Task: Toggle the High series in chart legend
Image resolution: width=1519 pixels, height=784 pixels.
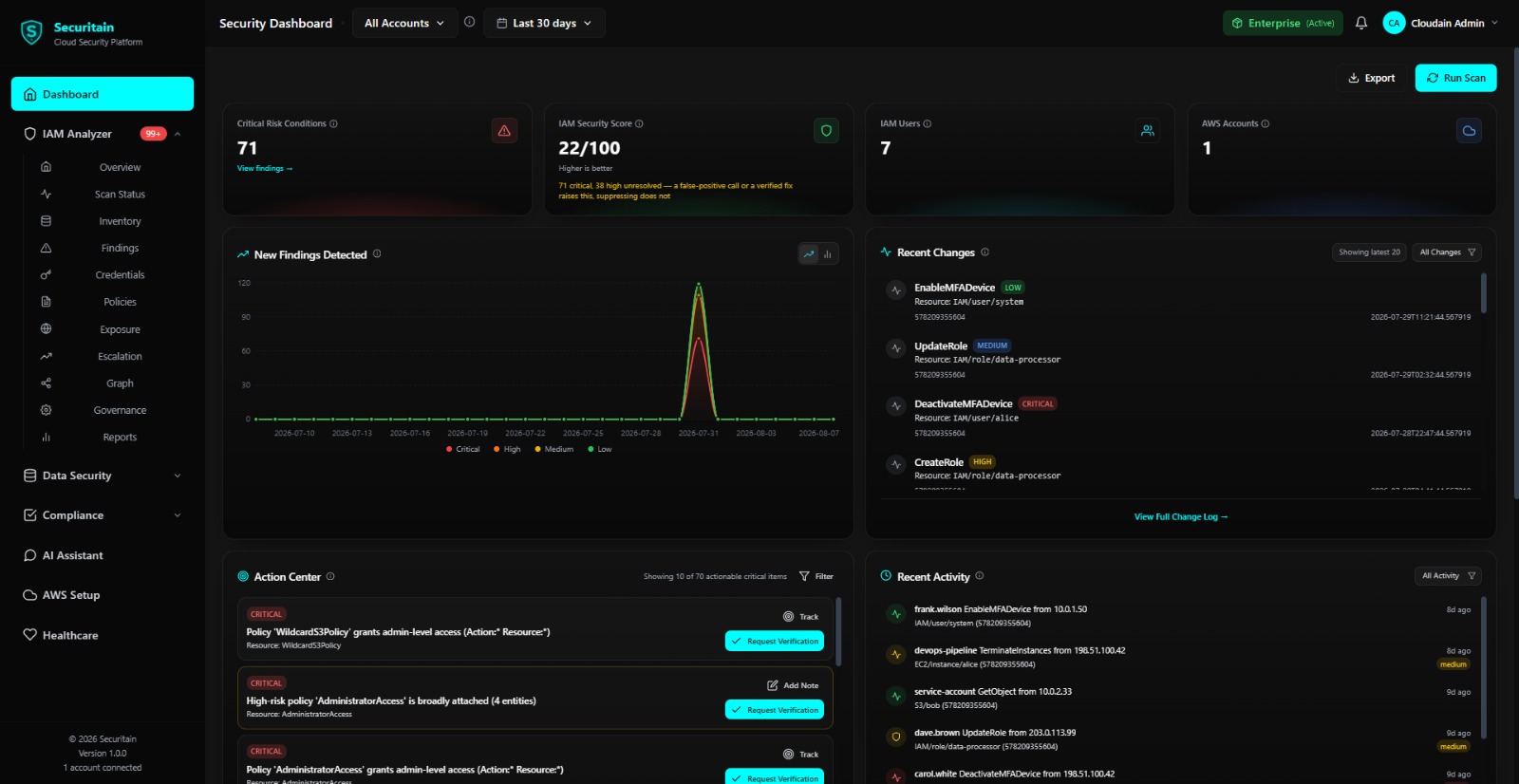Action: pos(507,449)
